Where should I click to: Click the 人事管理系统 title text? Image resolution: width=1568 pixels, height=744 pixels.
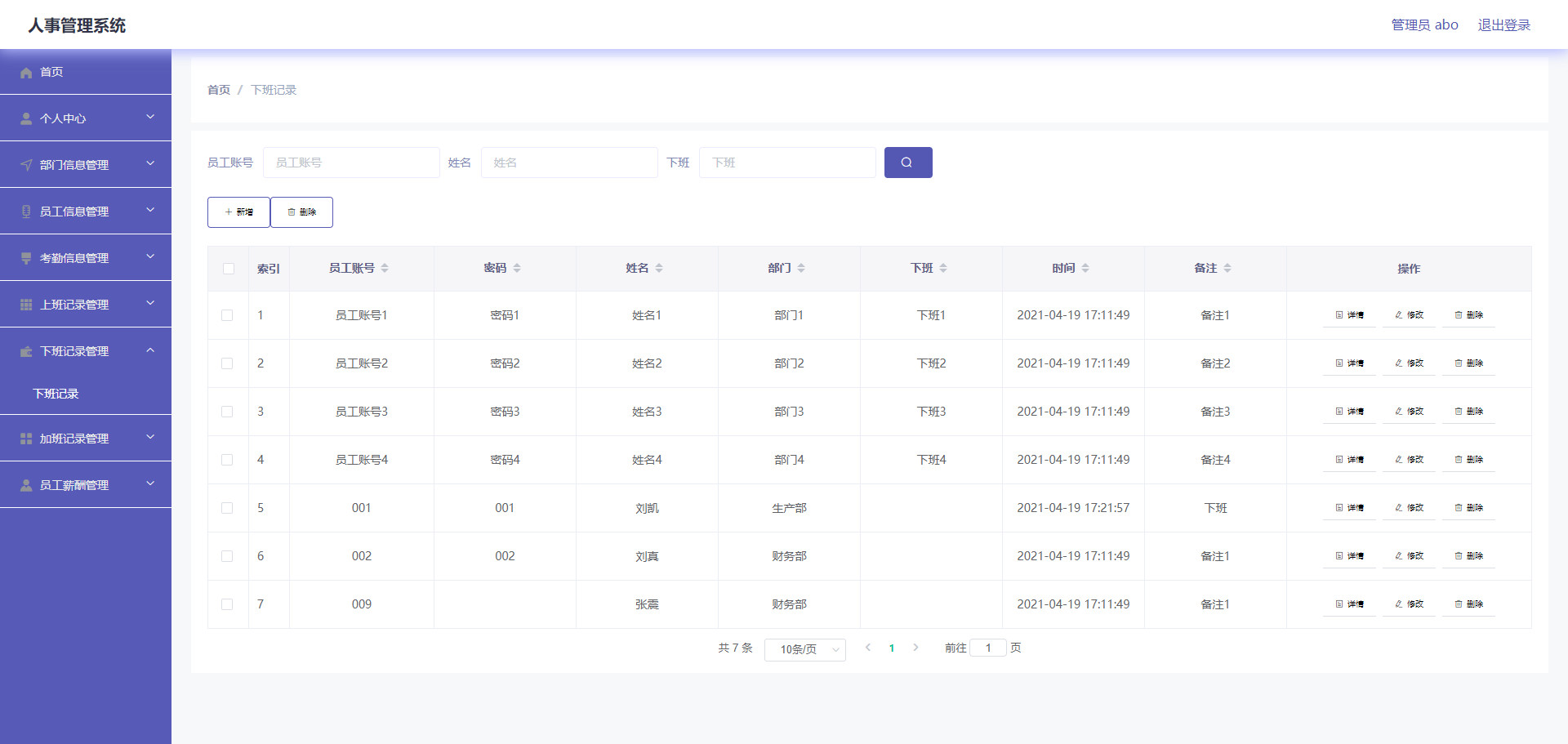(77, 25)
